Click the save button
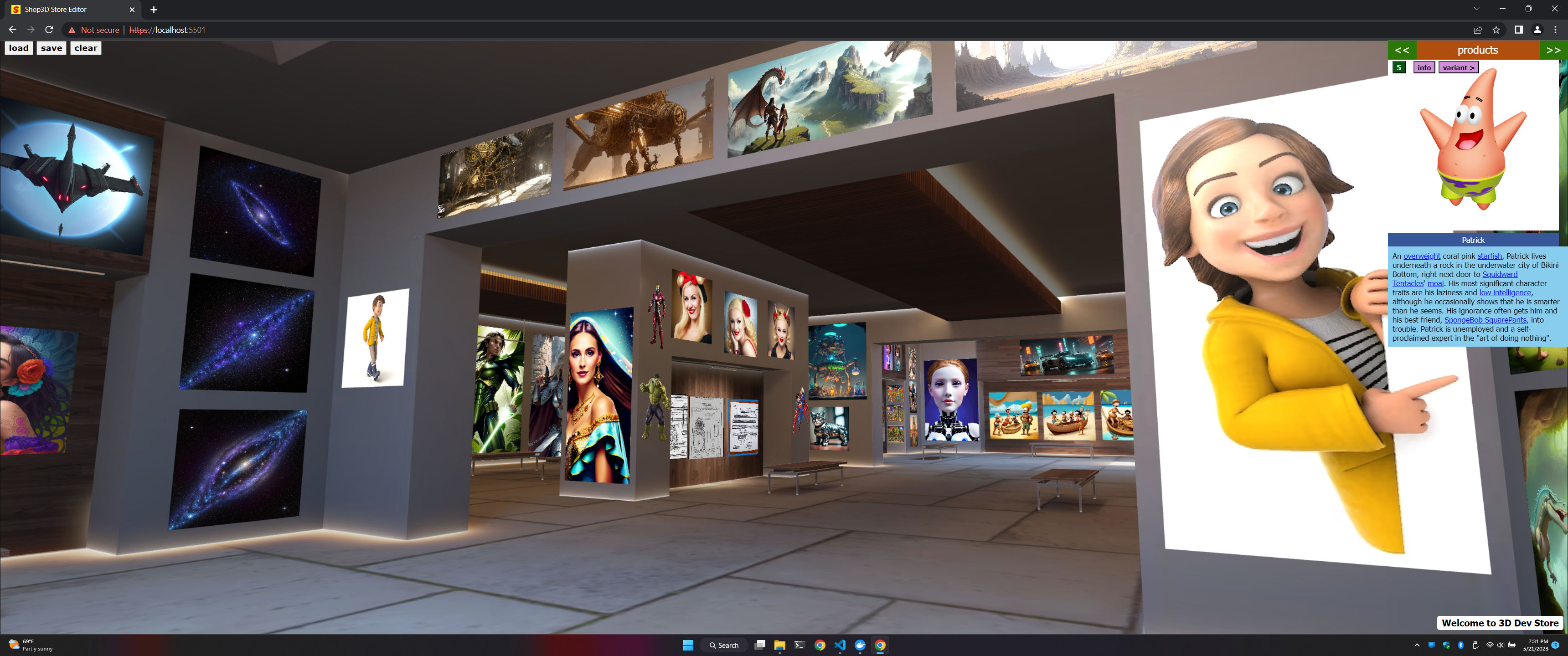 [x=51, y=48]
